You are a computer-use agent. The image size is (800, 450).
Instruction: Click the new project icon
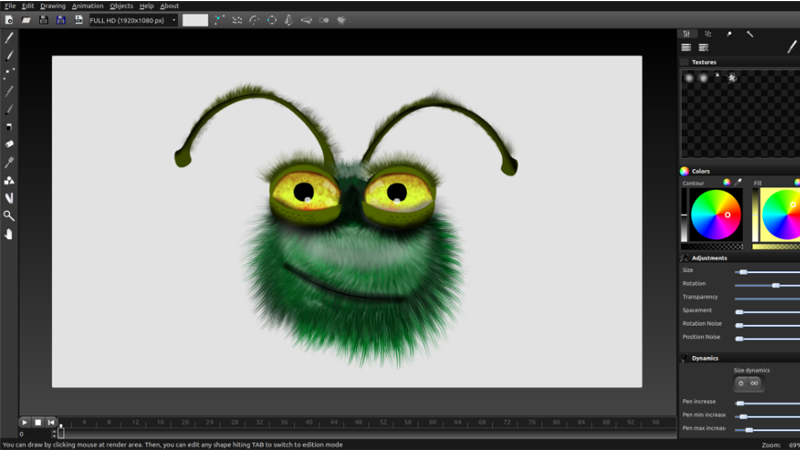point(8,20)
